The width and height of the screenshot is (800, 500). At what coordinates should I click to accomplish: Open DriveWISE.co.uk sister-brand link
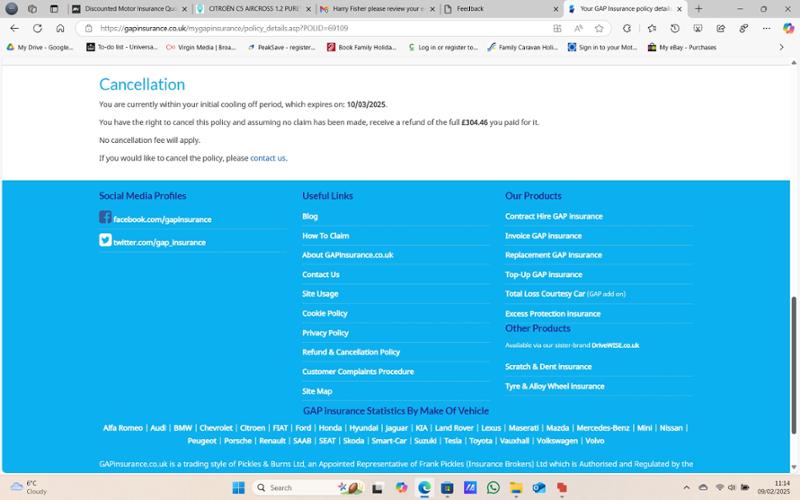(615, 345)
